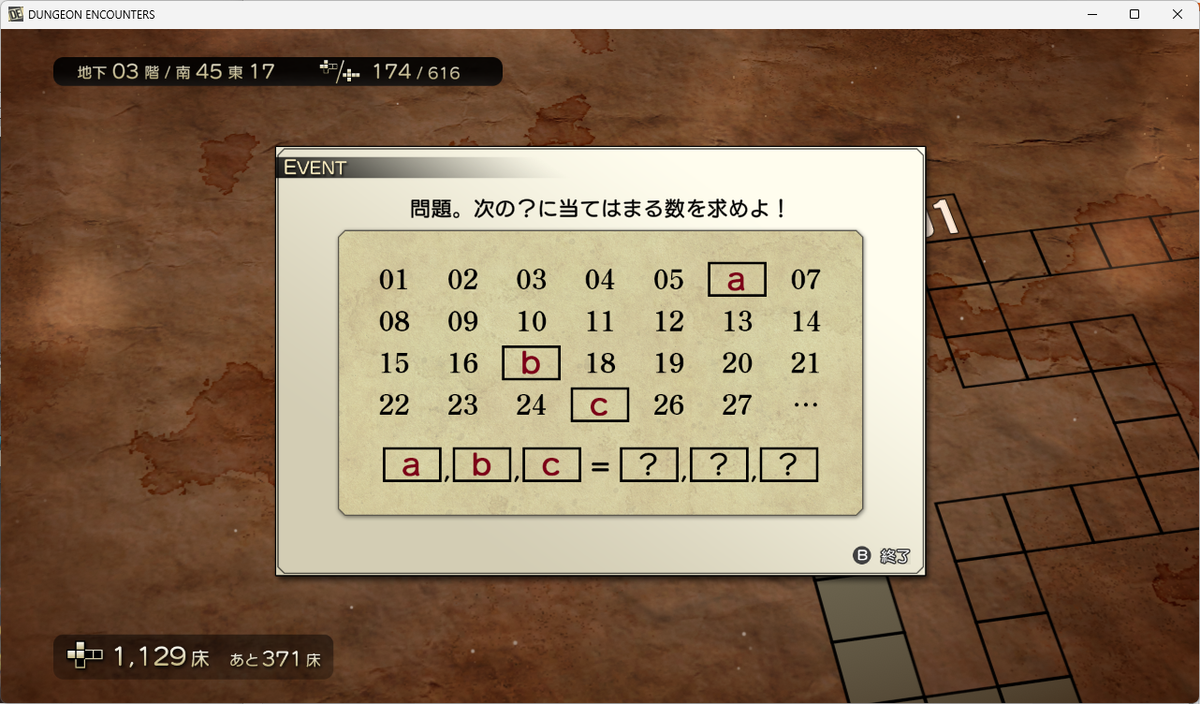This screenshot has width=1200, height=704.
Task: Click the map tiles icon beside 174 / 616
Action: tap(339, 71)
